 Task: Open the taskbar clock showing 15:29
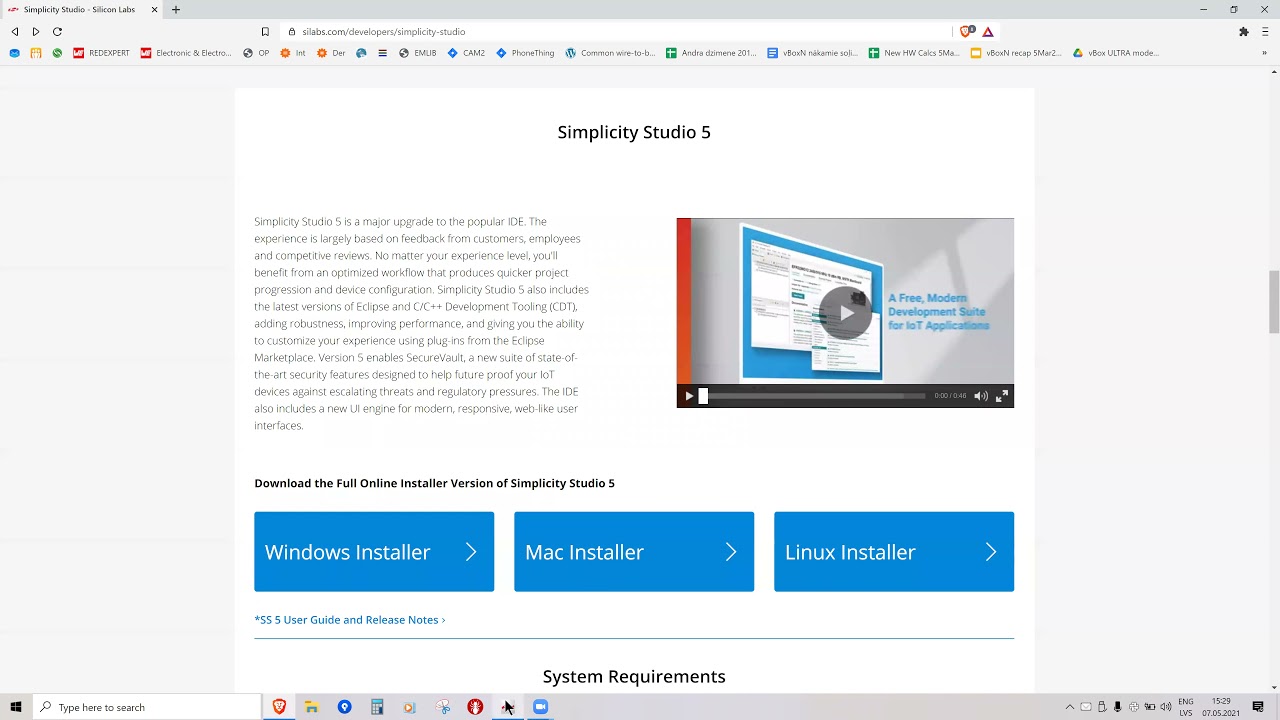pos(1221,707)
